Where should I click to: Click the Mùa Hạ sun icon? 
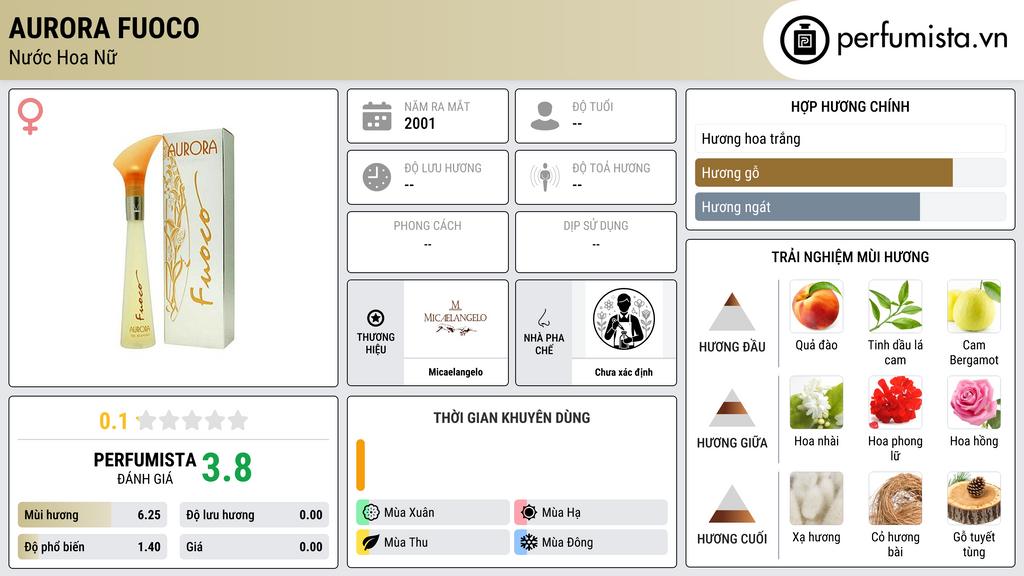[x=529, y=513]
